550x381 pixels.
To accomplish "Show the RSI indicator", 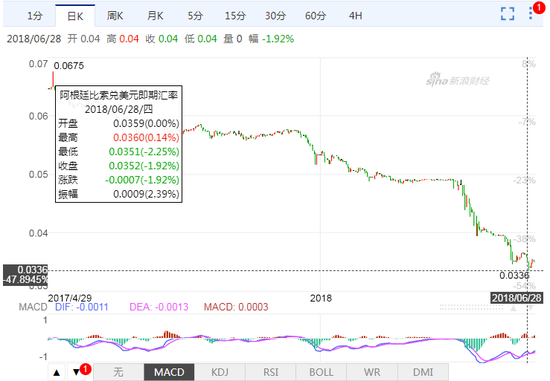I will (x=270, y=372).
